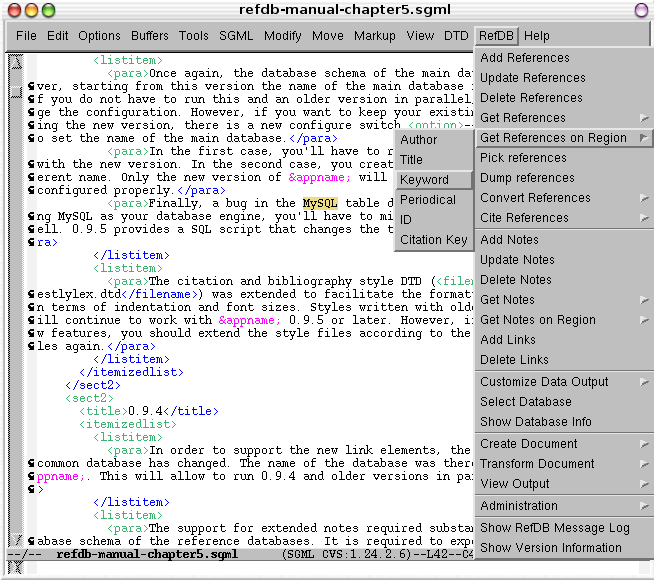This screenshot has width=654, height=580.
Task: Click Add References menu item
Action: 525,58
